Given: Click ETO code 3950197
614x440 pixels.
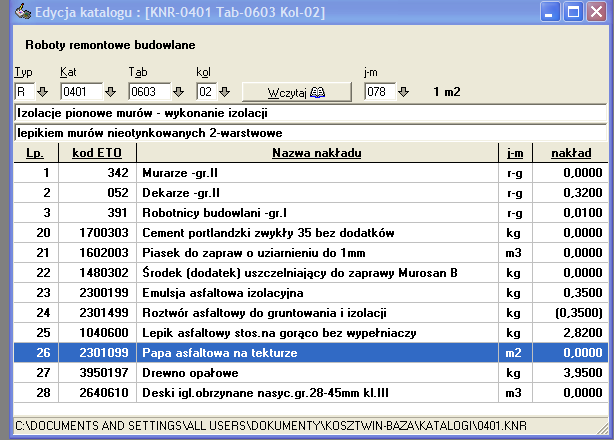Looking at the screenshot, I should (x=104, y=373).
